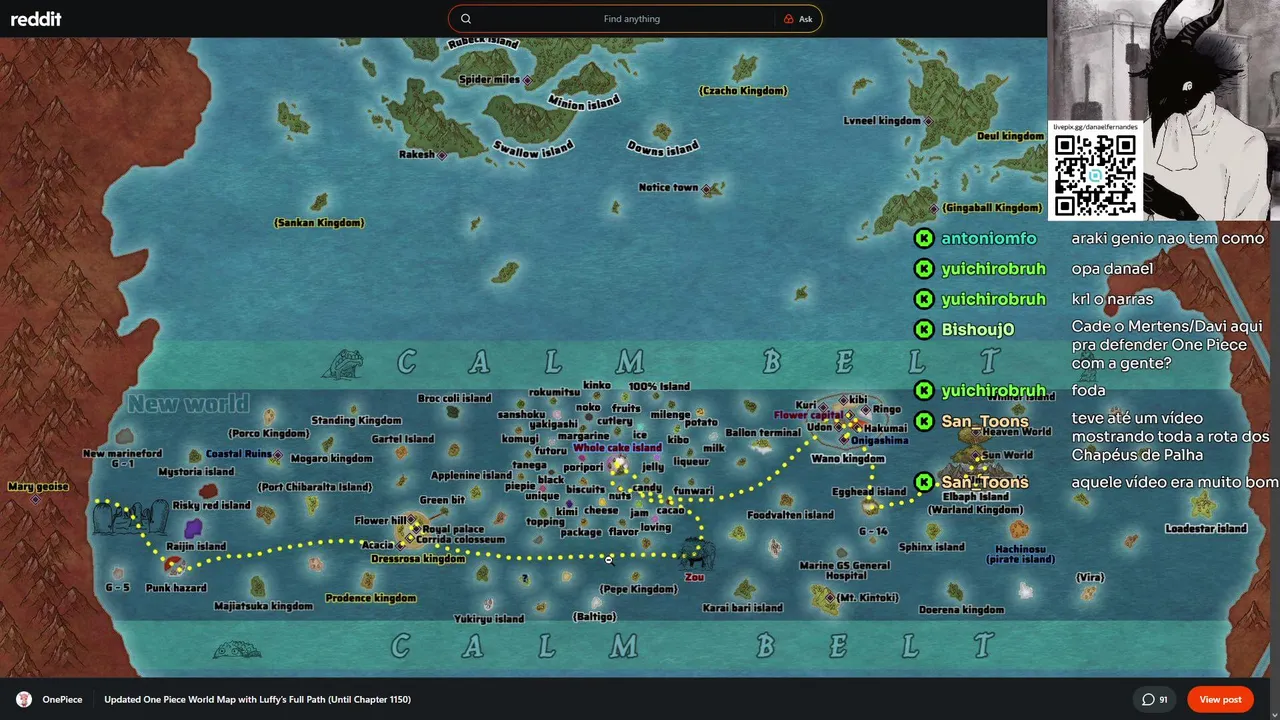Click the Ballon terminal label
Image resolution: width=1280 pixels, height=720 pixels.
point(763,433)
